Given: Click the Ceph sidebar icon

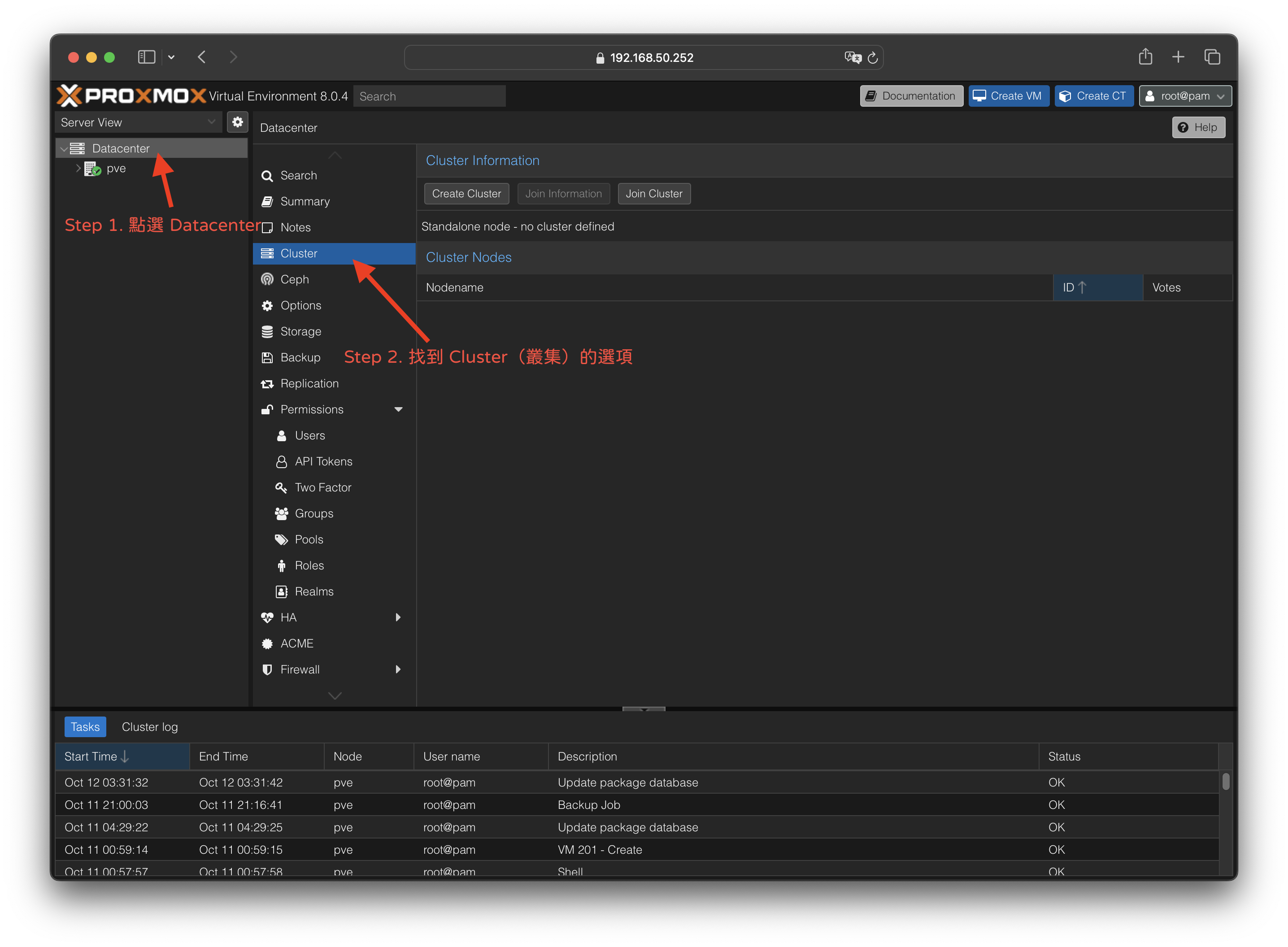Looking at the screenshot, I should (267, 279).
